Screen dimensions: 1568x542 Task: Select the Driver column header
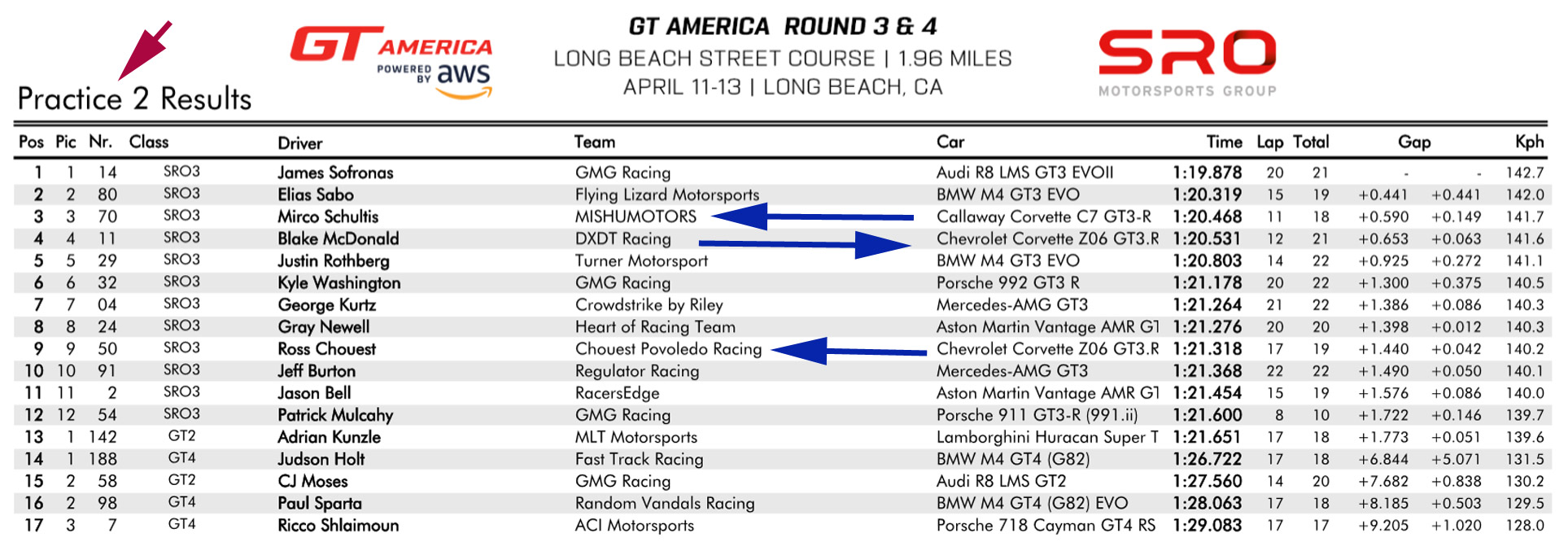[300, 143]
